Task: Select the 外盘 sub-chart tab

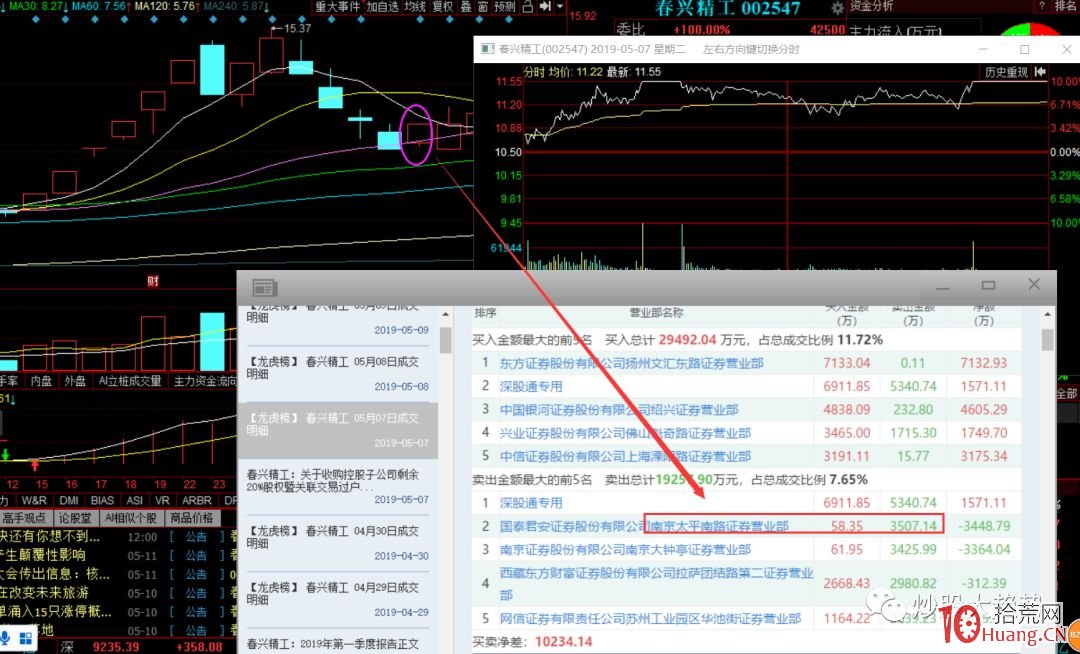Action: 74,381
